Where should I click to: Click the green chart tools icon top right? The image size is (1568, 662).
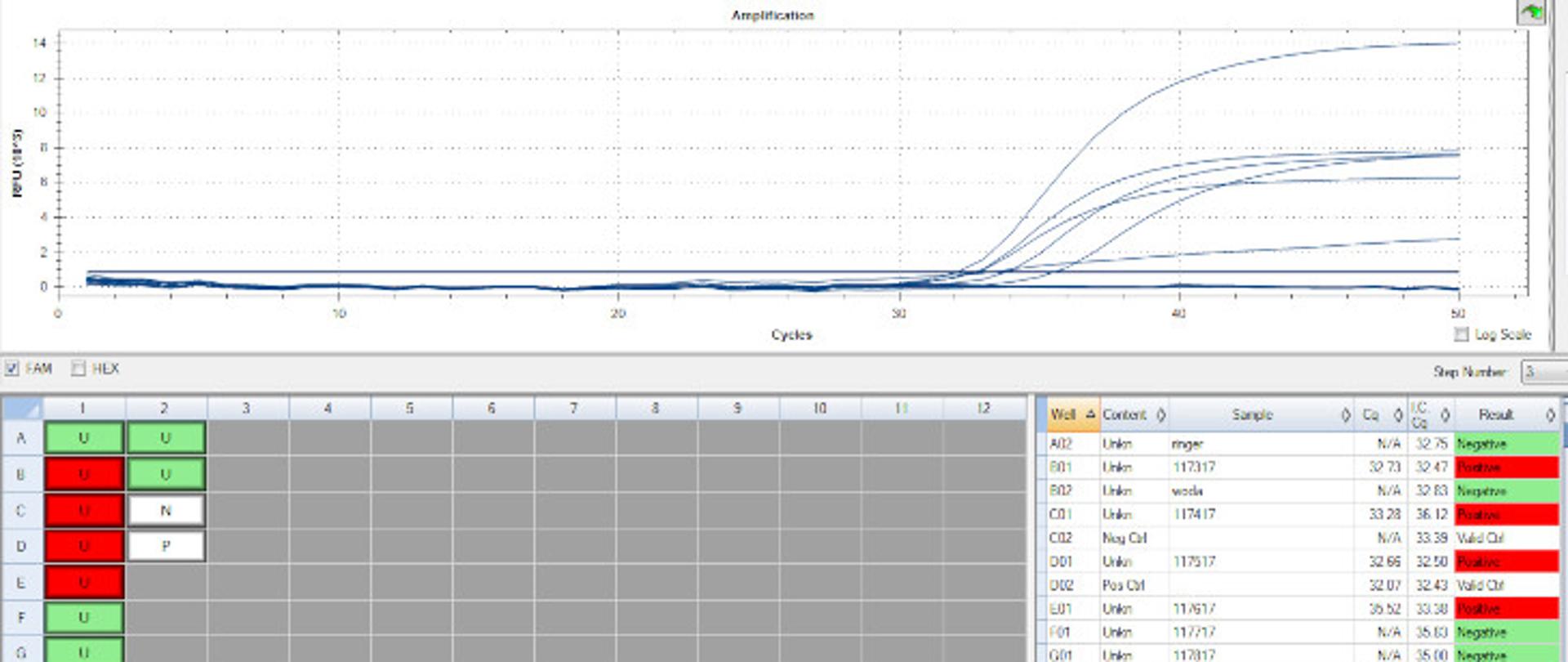pyautogui.click(x=1531, y=12)
